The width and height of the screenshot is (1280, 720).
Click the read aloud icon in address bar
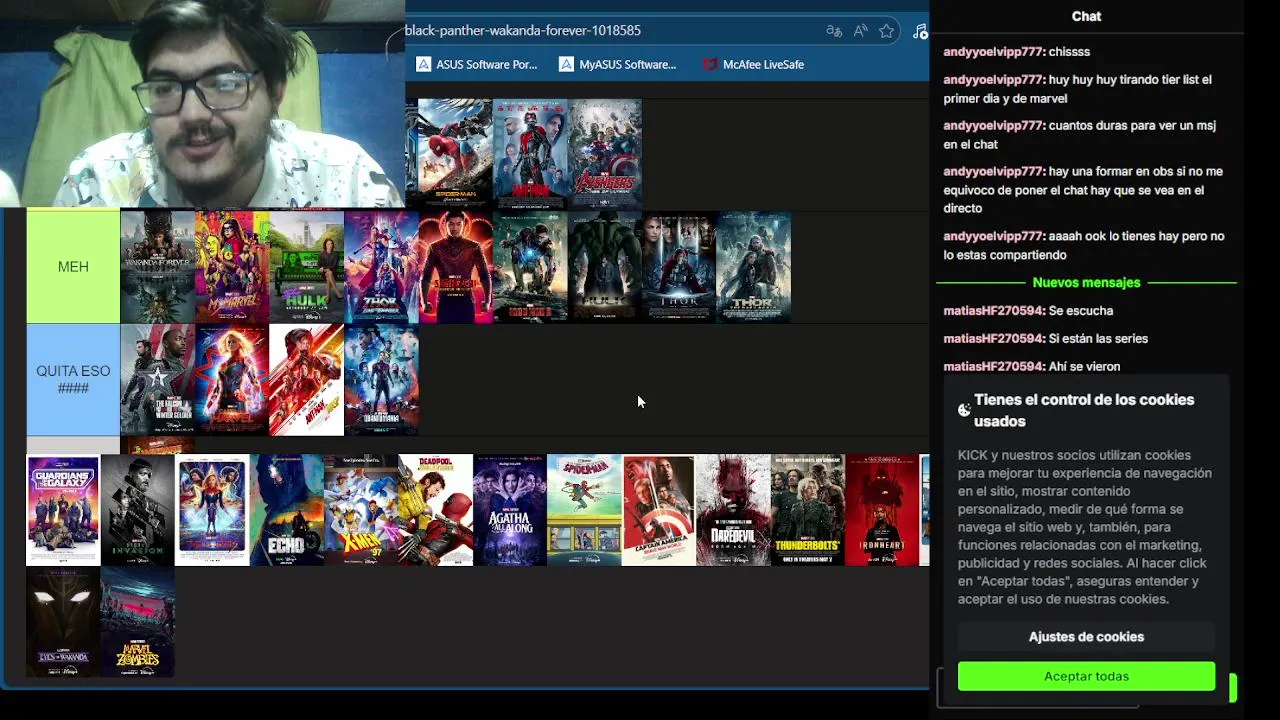[x=860, y=31]
